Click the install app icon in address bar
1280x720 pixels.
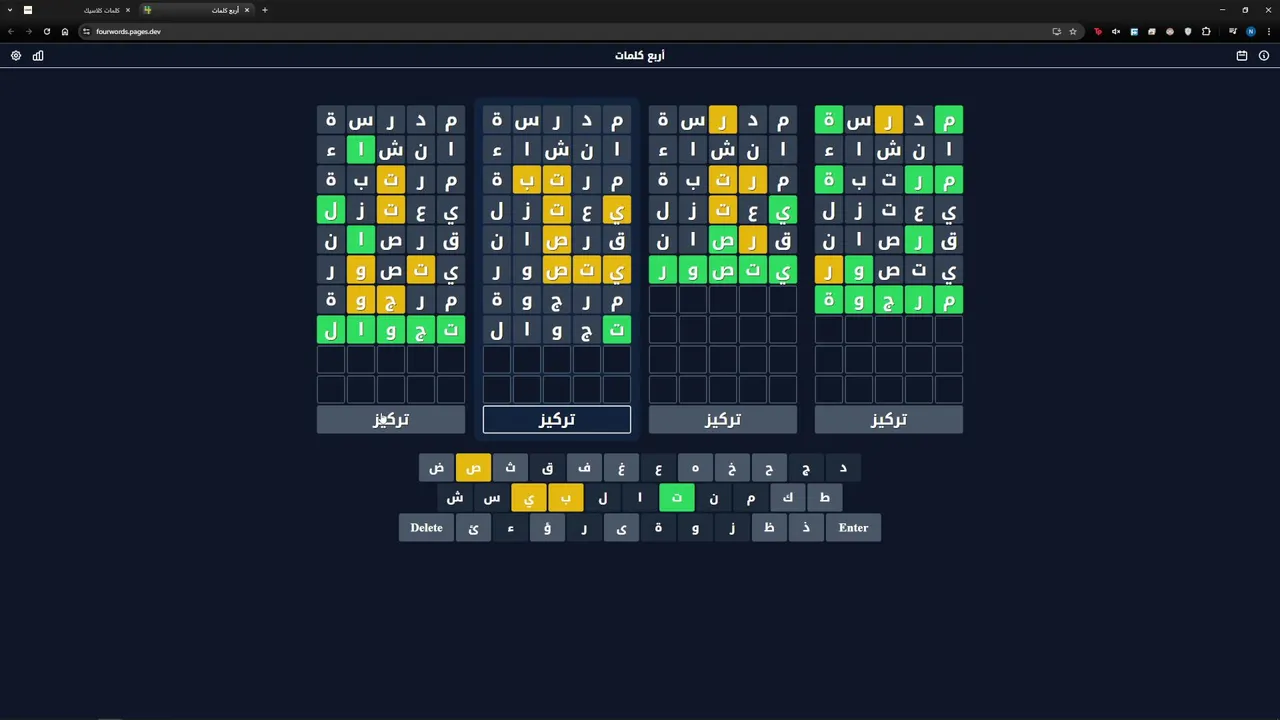click(x=1056, y=31)
